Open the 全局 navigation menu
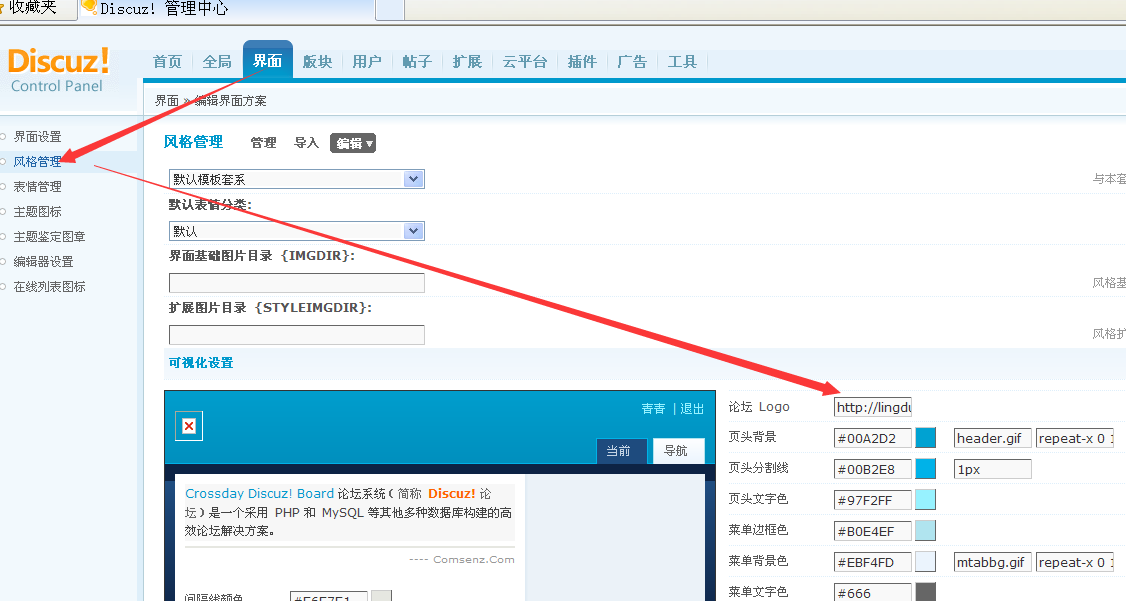The width and height of the screenshot is (1126, 601). [x=217, y=62]
